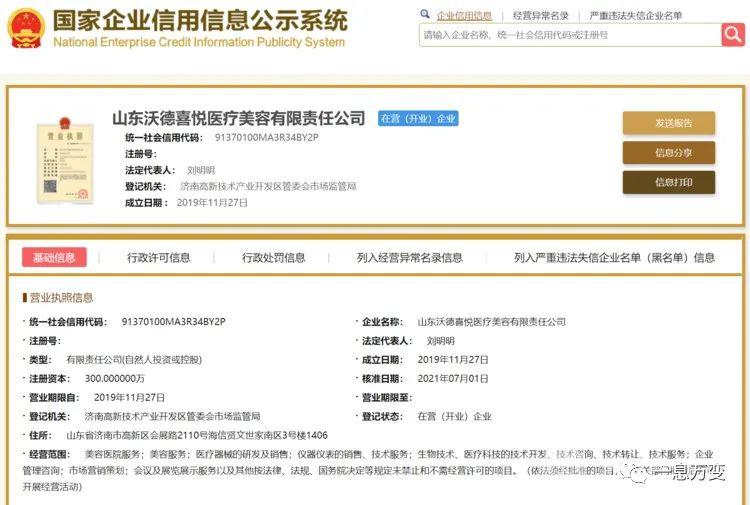Click the header founding date 2019年11月27日
Screen dimensions: 750x505
[x=212, y=203]
